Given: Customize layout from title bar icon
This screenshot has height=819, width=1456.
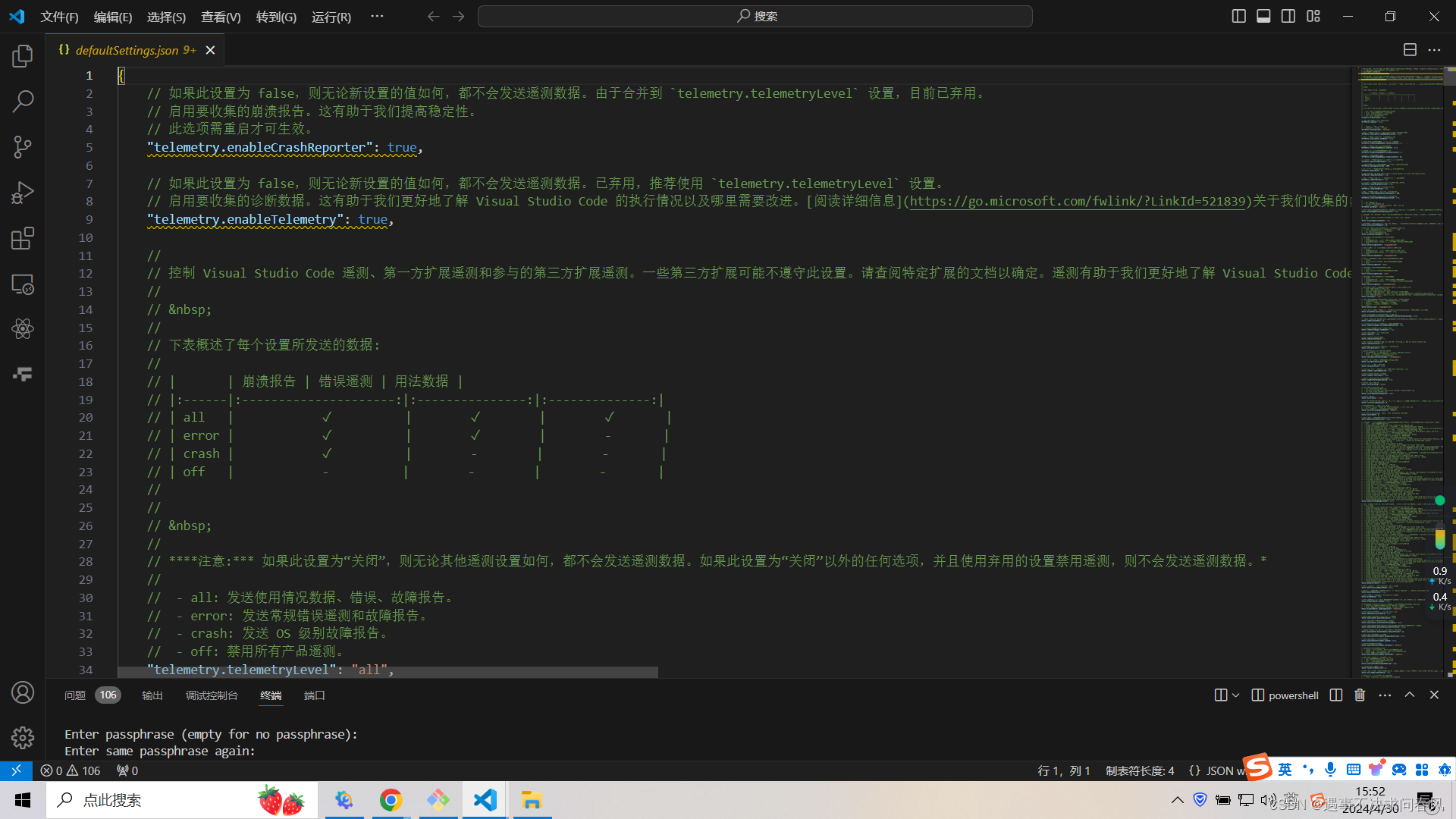Looking at the screenshot, I should (x=1313, y=16).
